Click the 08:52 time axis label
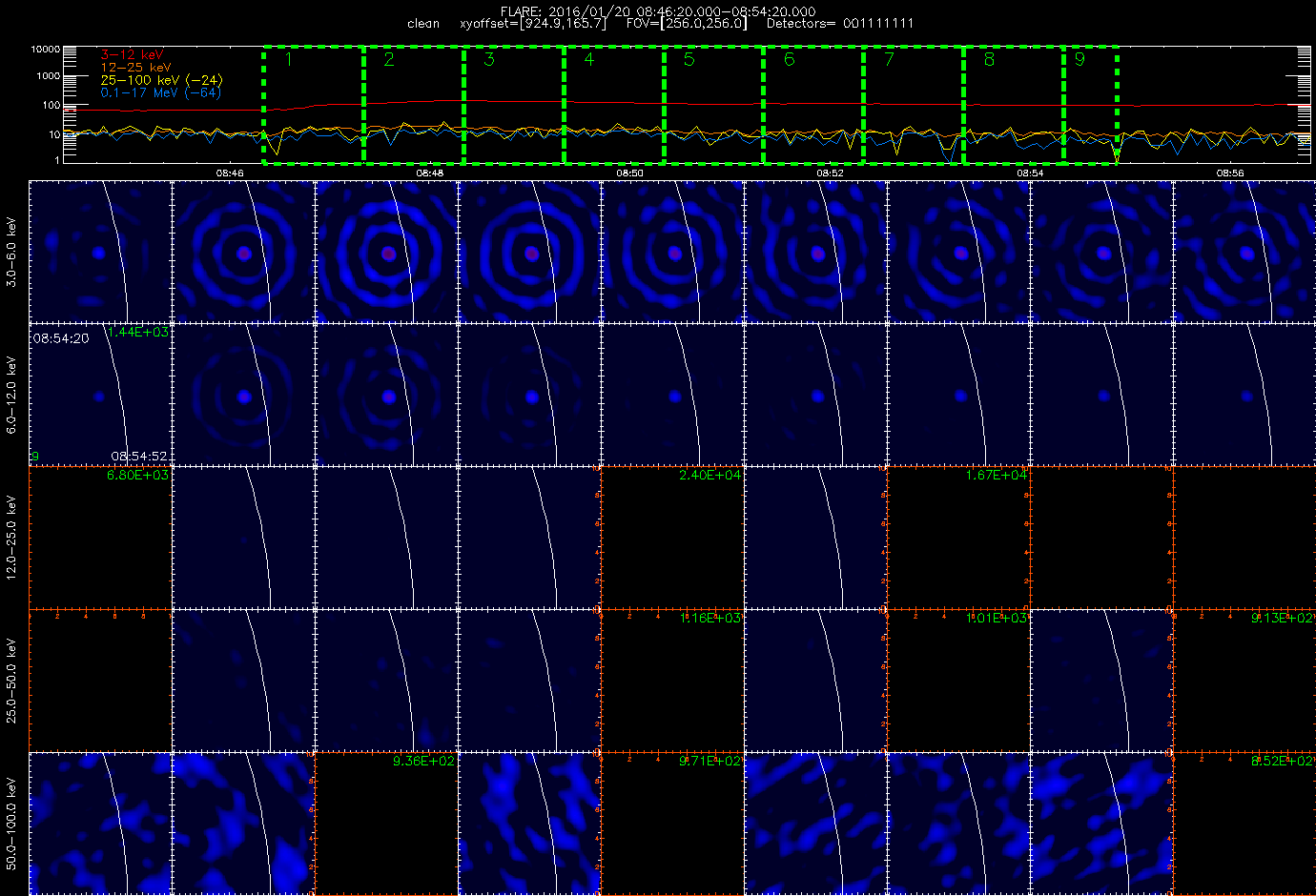 [x=830, y=173]
